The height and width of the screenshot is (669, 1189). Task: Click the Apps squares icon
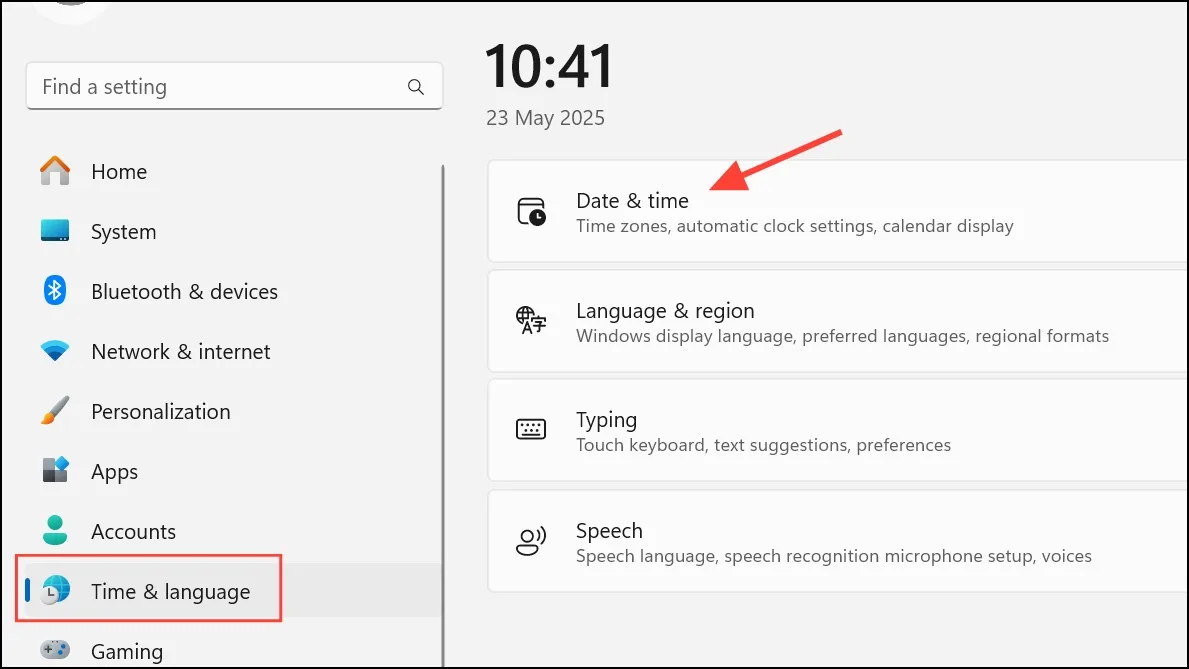[x=55, y=470]
